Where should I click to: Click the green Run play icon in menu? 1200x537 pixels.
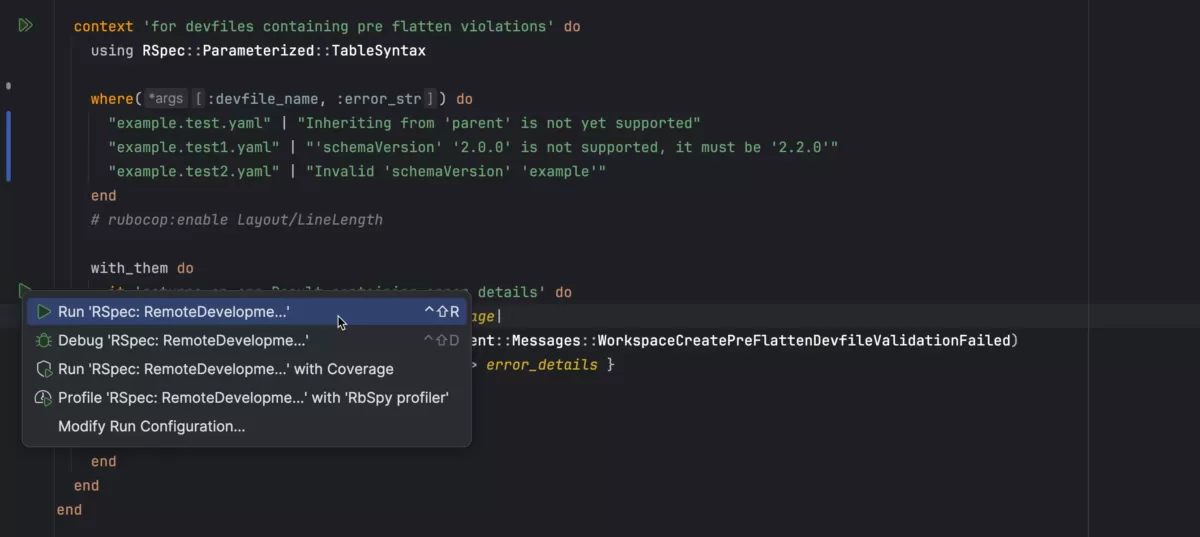44,312
